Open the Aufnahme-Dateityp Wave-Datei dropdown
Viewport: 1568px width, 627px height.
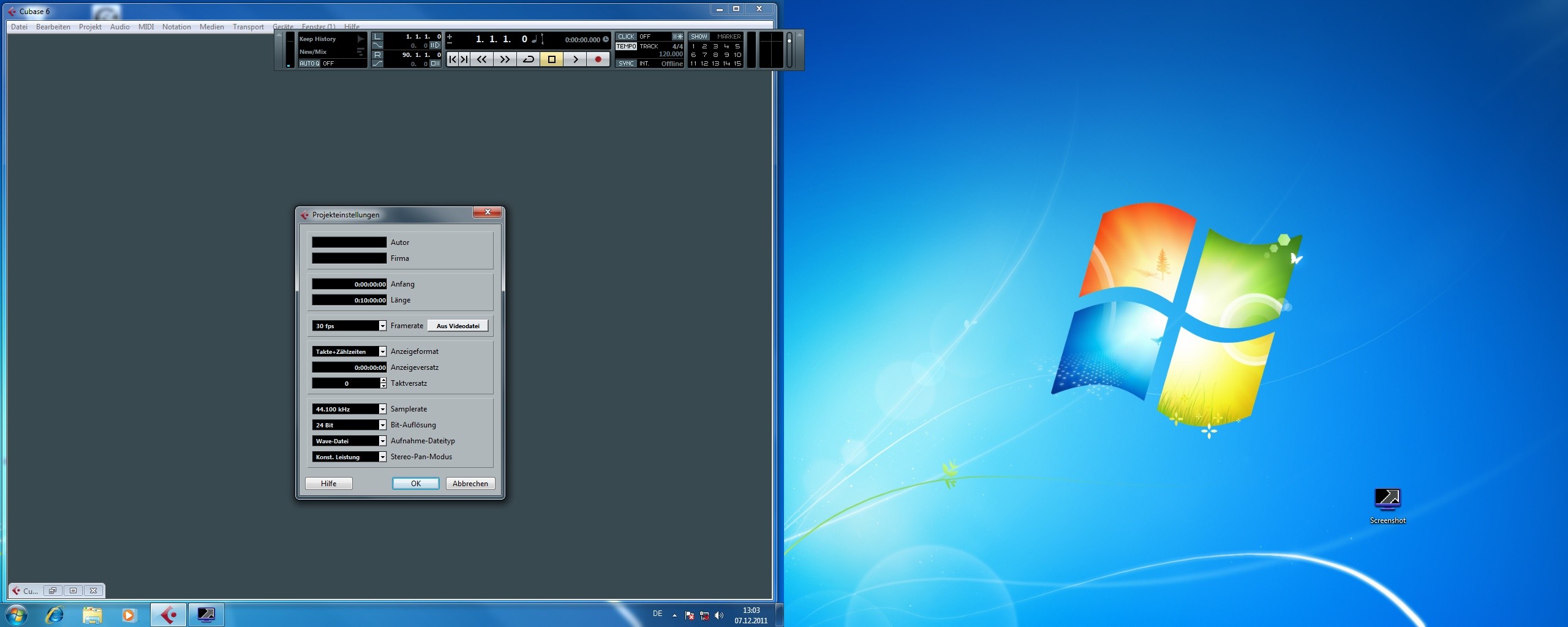(349, 441)
